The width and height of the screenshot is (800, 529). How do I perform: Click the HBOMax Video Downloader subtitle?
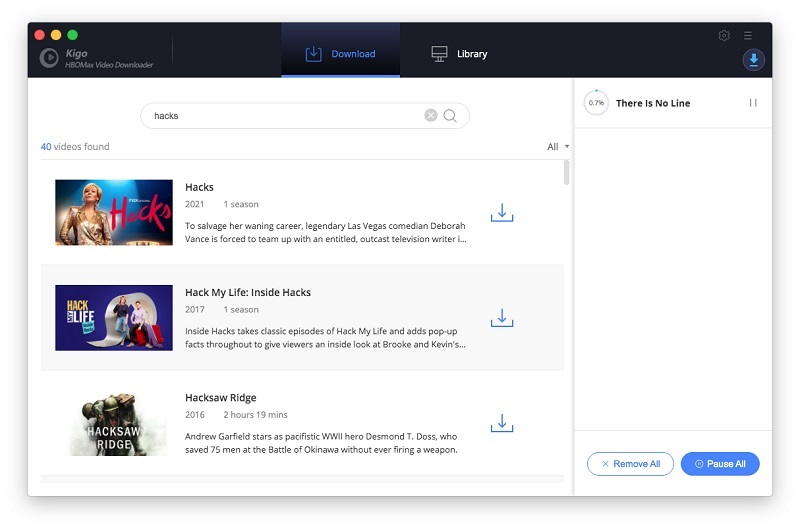click(x=109, y=65)
